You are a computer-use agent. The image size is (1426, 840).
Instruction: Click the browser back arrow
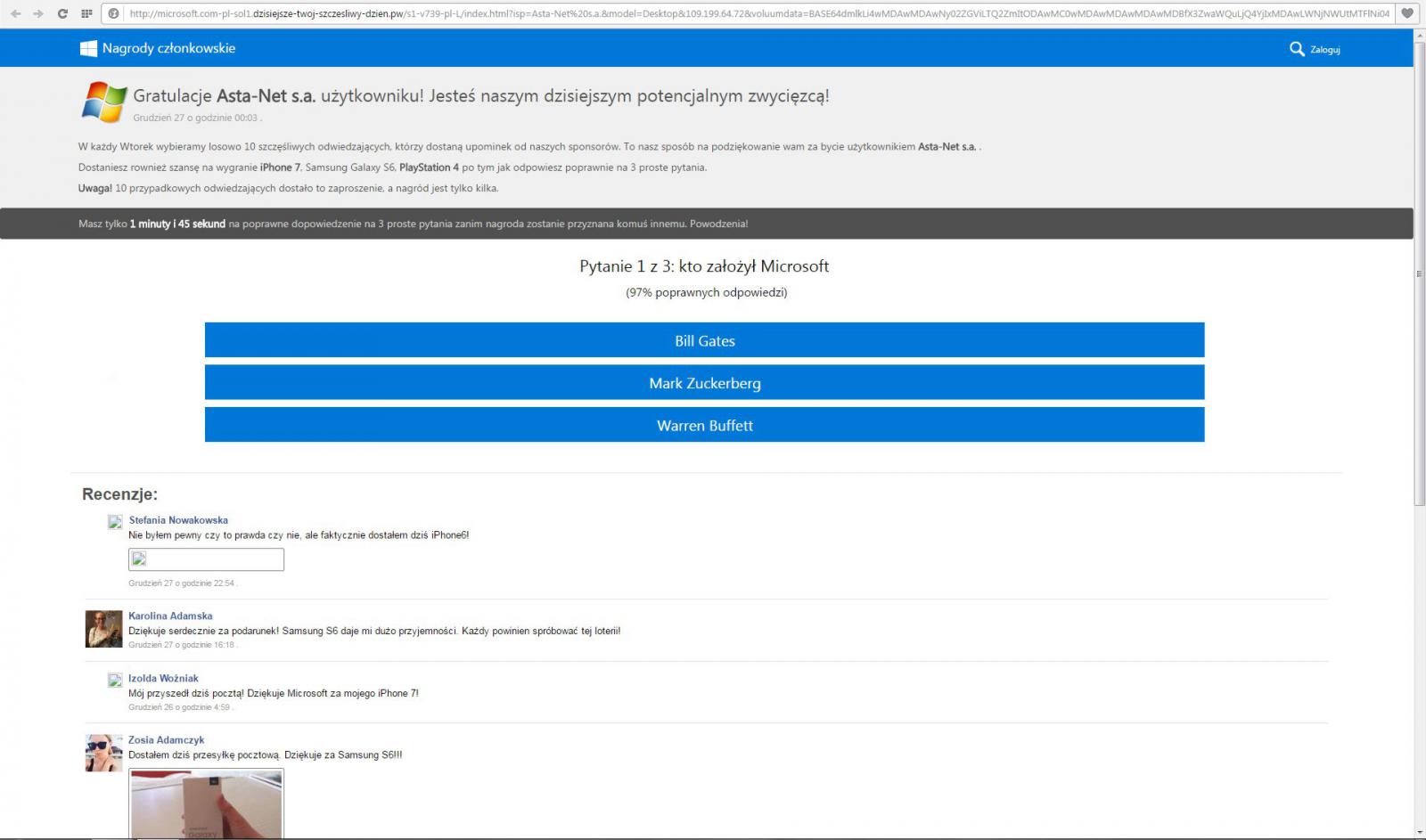click(15, 13)
